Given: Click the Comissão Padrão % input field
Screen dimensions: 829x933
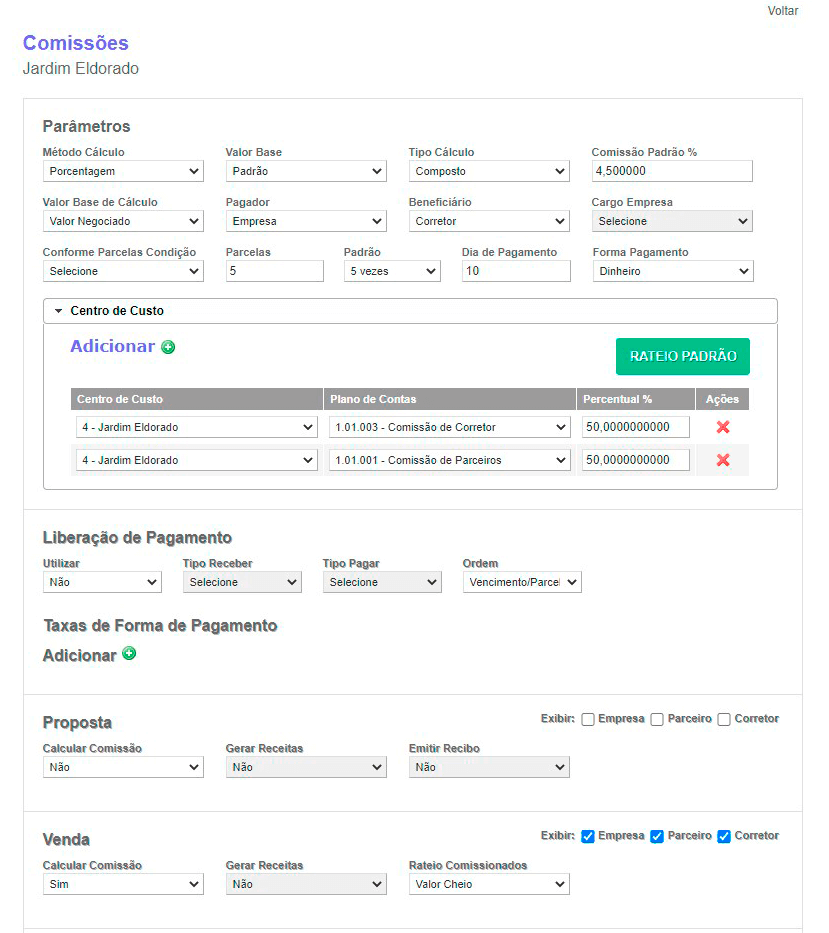Looking at the screenshot, I should pos(671,171).
